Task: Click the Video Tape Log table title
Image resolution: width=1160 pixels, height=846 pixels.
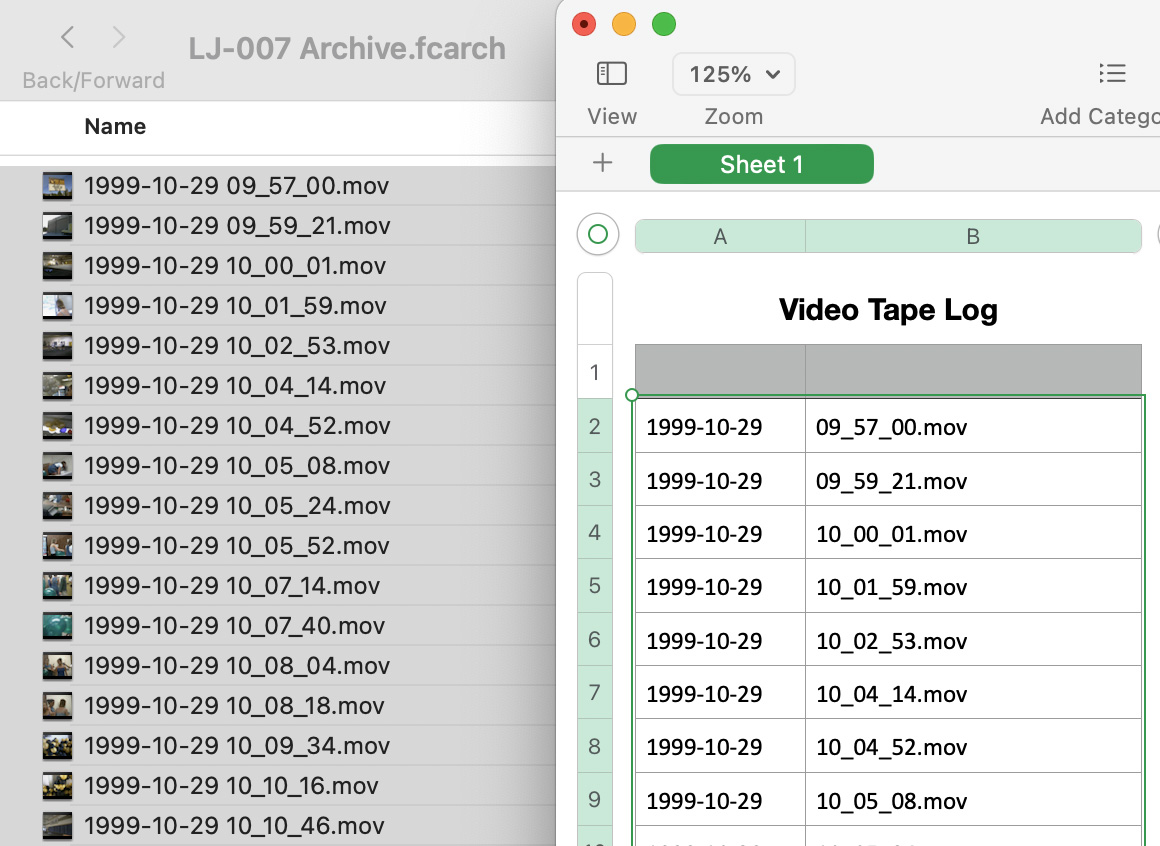Action: click(888, 310)
